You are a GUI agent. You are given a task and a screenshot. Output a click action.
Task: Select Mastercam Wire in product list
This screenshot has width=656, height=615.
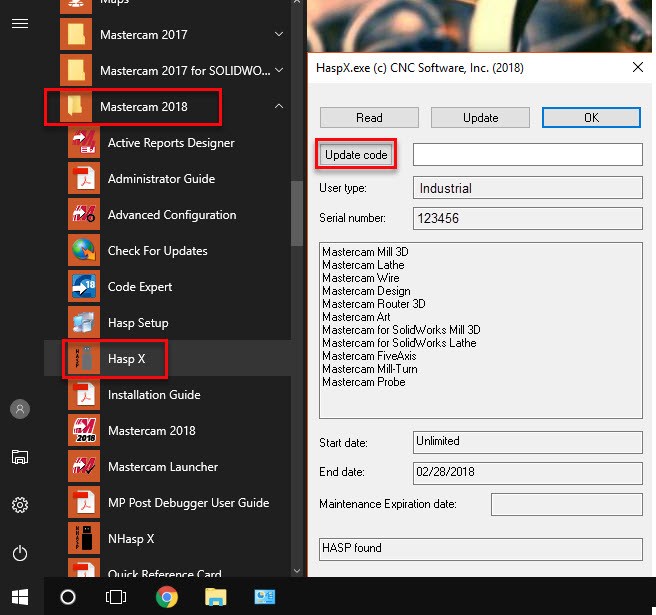tap(361, 278)
